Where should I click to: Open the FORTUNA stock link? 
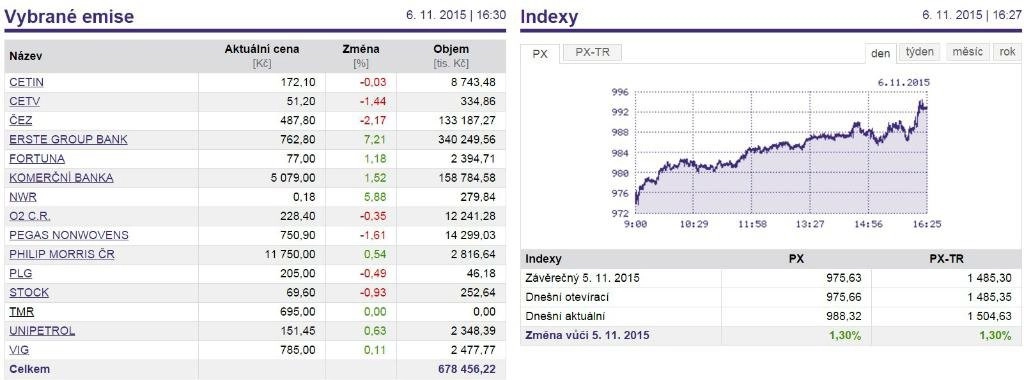tap(37, 158)
